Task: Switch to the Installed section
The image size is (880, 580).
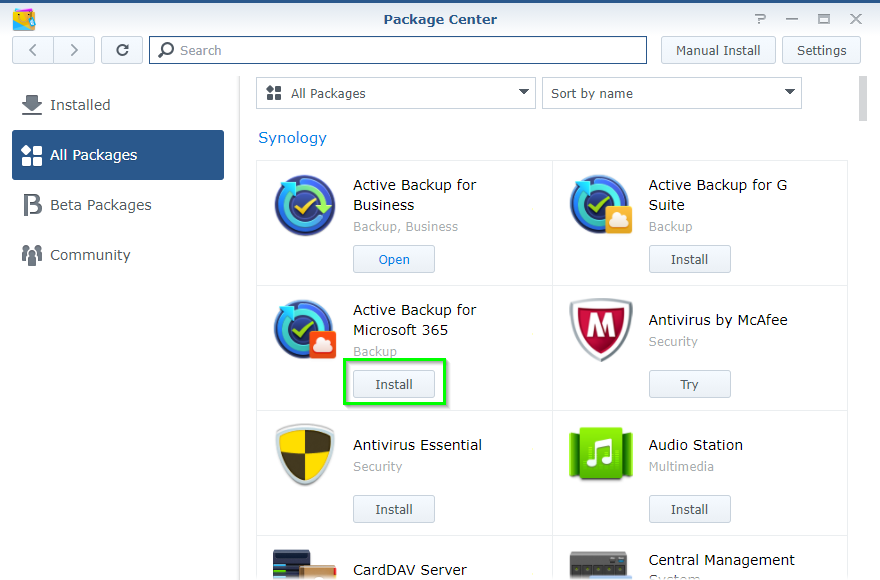Action: (x=118, y=105)
